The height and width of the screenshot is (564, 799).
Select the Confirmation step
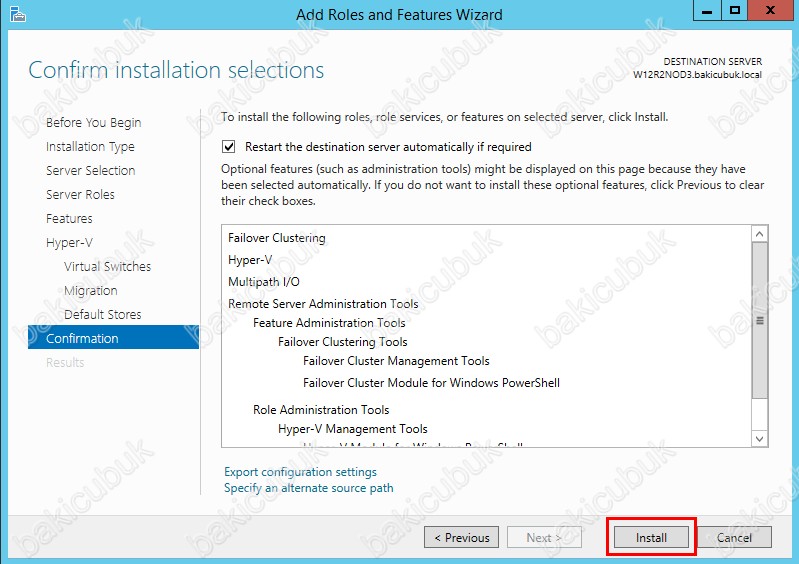[x=113, y=338]
